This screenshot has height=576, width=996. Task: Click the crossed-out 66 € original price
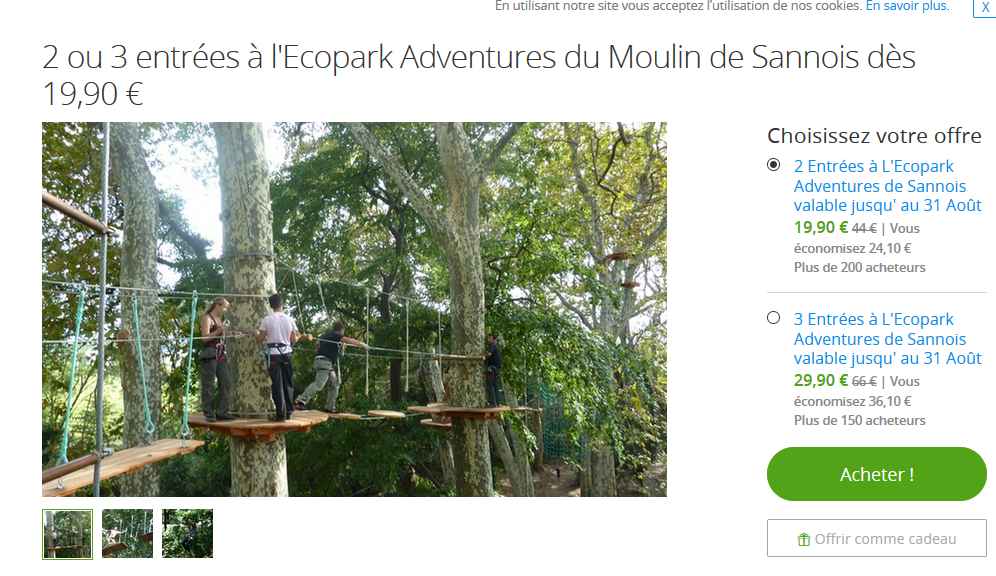pos(864,381)
